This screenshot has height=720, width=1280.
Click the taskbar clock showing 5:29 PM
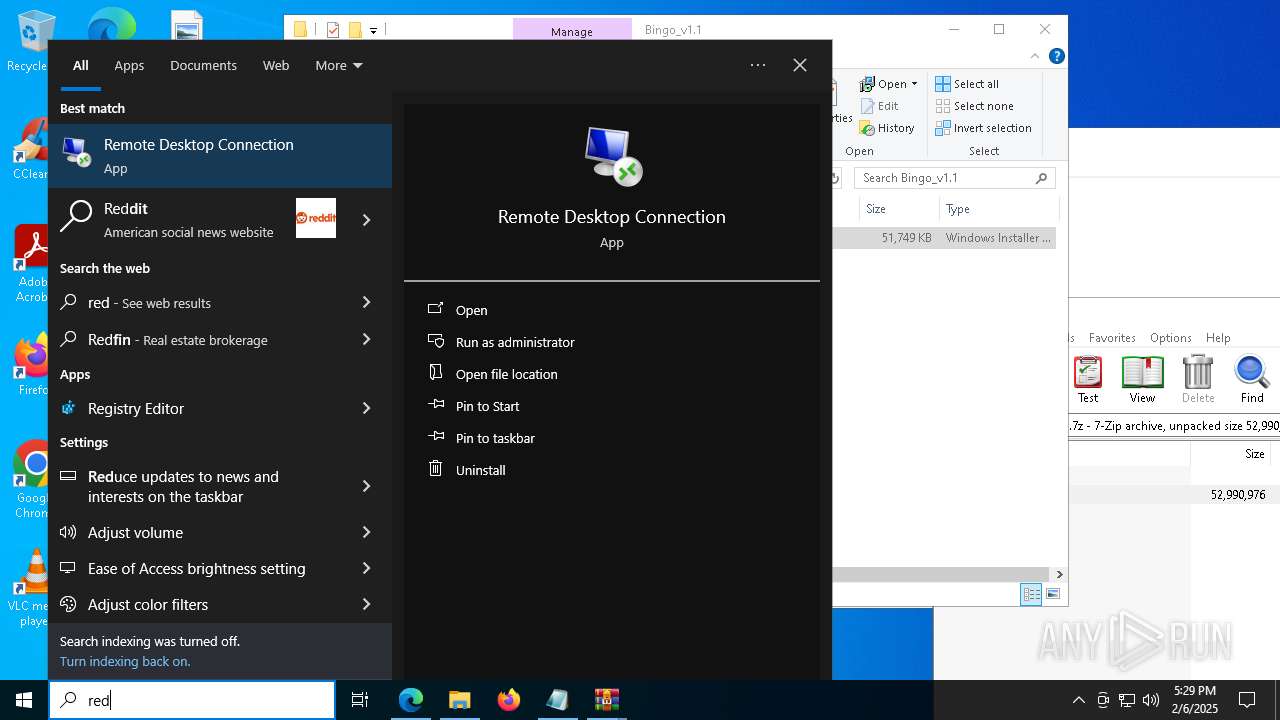1193,700
